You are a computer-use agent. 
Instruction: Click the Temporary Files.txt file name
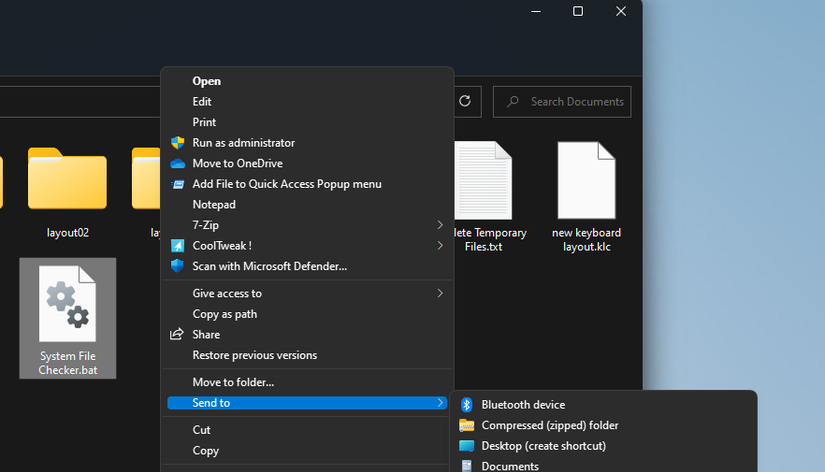click(x=490, y=239)
